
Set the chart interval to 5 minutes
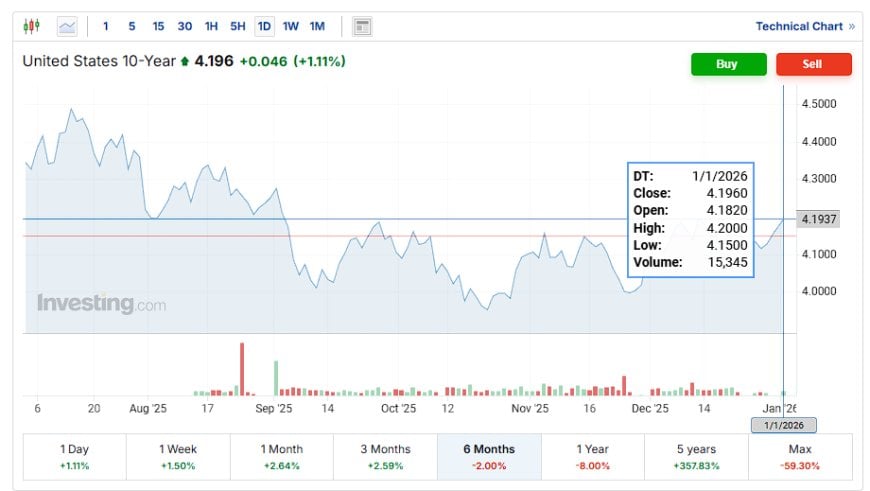click(x=131, y=26)
